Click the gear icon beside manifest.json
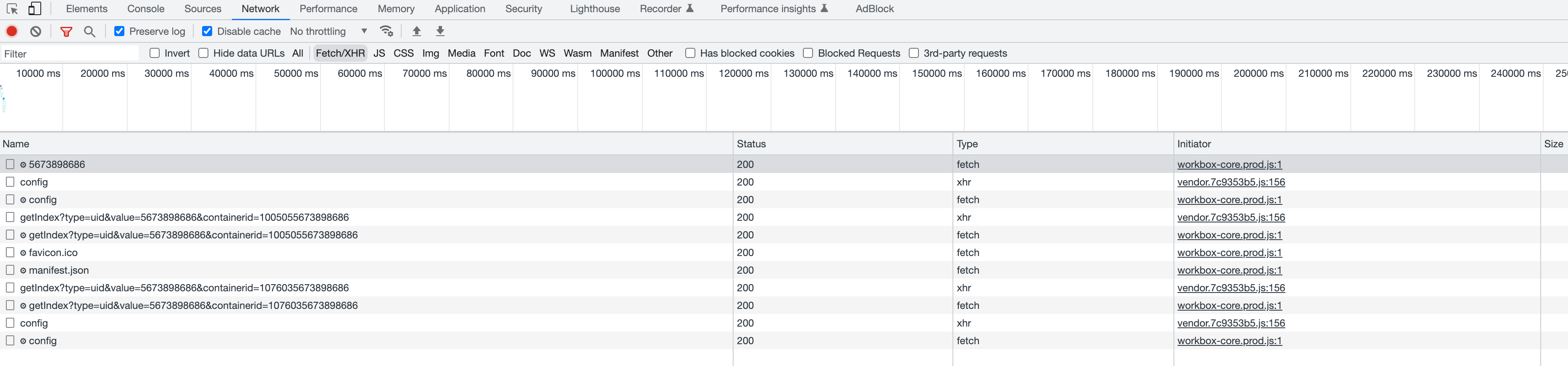This screenshot has width=1568, height=366. pyautogui.click(x=23, y=271)
